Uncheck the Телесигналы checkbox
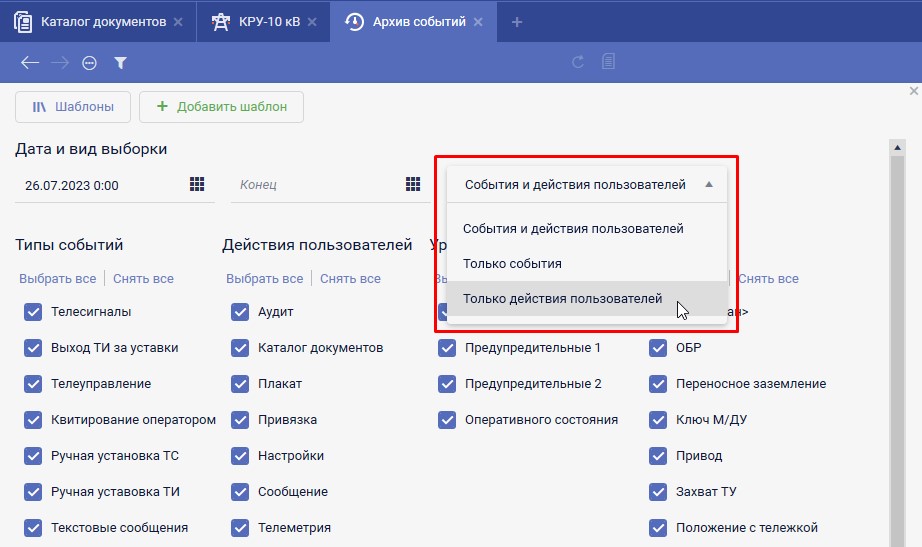Viewport: 922px width, 547px height. (x=32, y=312)
